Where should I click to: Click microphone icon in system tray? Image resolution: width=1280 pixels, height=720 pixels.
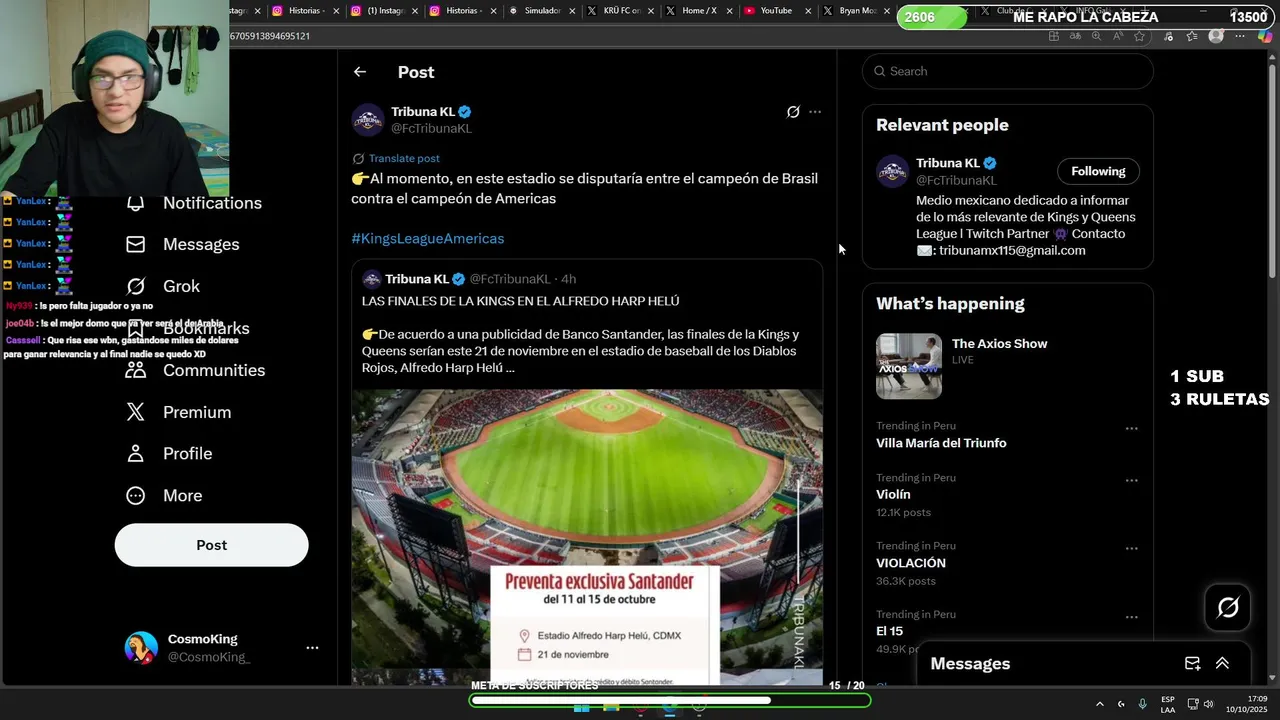click(1142, 704)
